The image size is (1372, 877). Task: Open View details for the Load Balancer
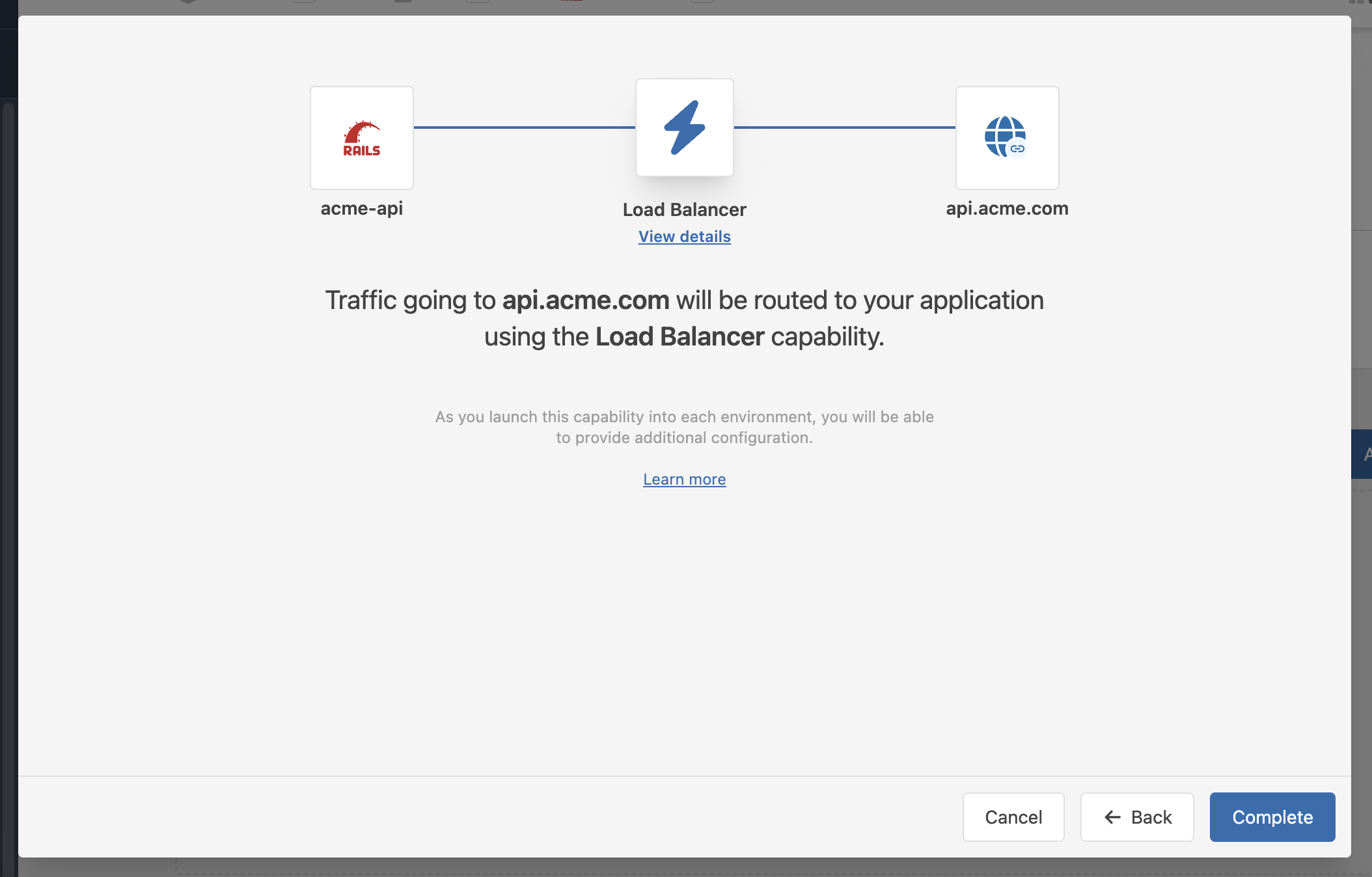pyautogui.click(x=684, y=236)
